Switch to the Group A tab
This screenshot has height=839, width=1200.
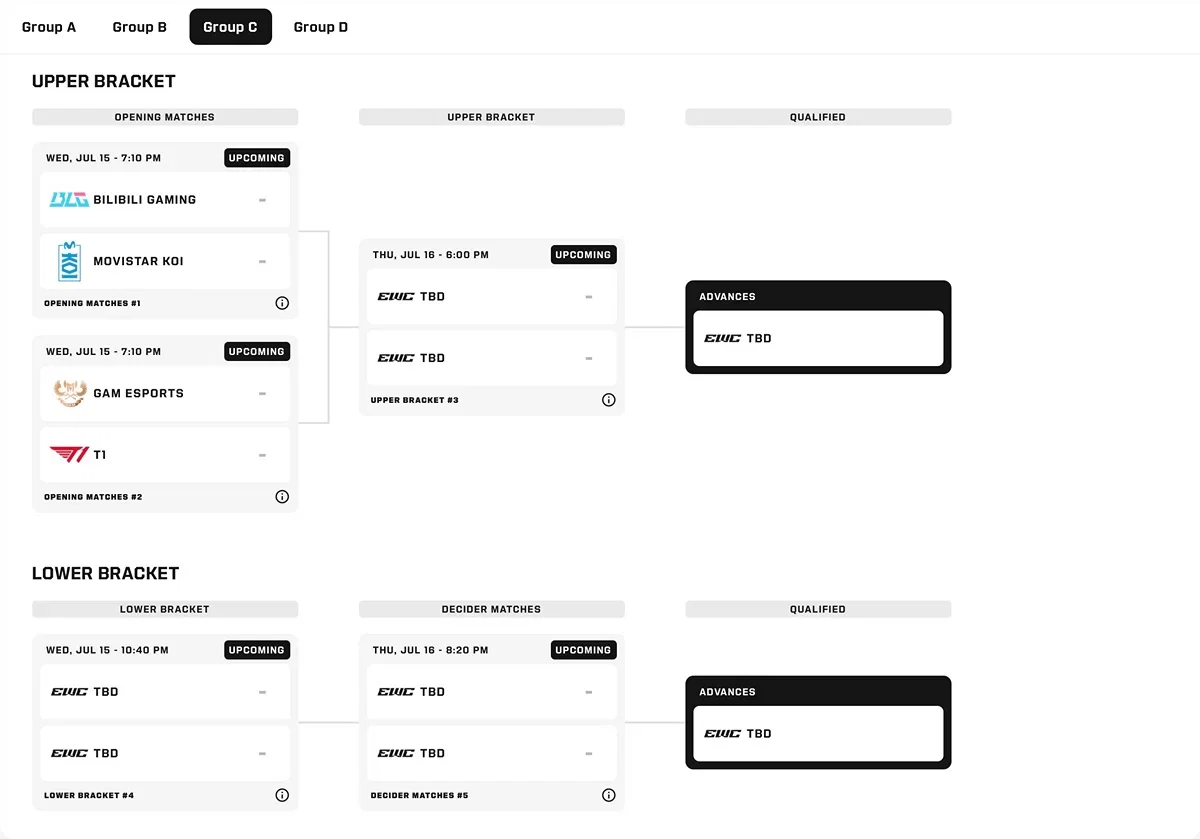tap(49, 27)
